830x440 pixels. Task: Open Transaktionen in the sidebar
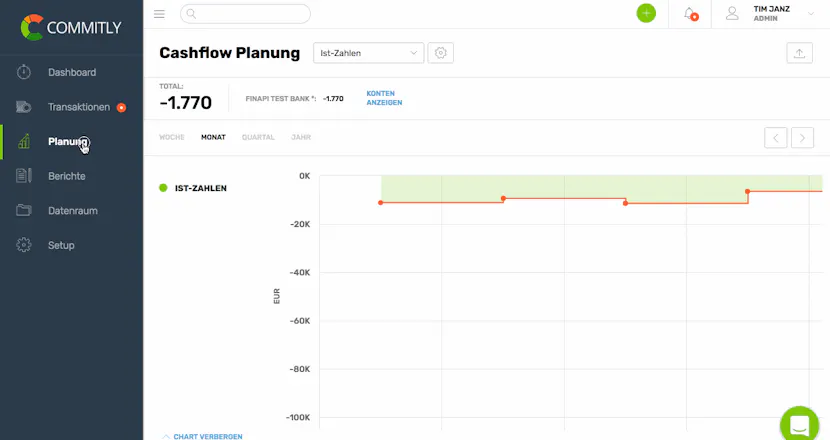point(79,107)
